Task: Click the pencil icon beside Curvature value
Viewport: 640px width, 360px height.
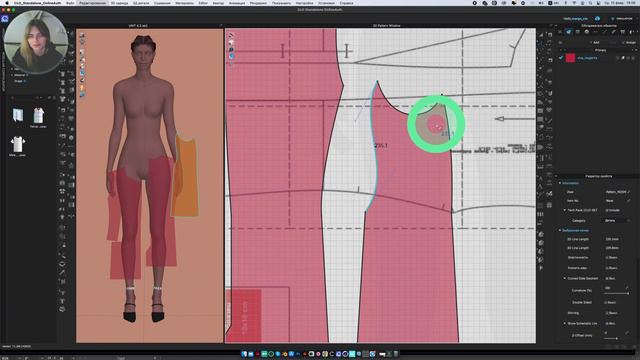Action: pos(627,288)
